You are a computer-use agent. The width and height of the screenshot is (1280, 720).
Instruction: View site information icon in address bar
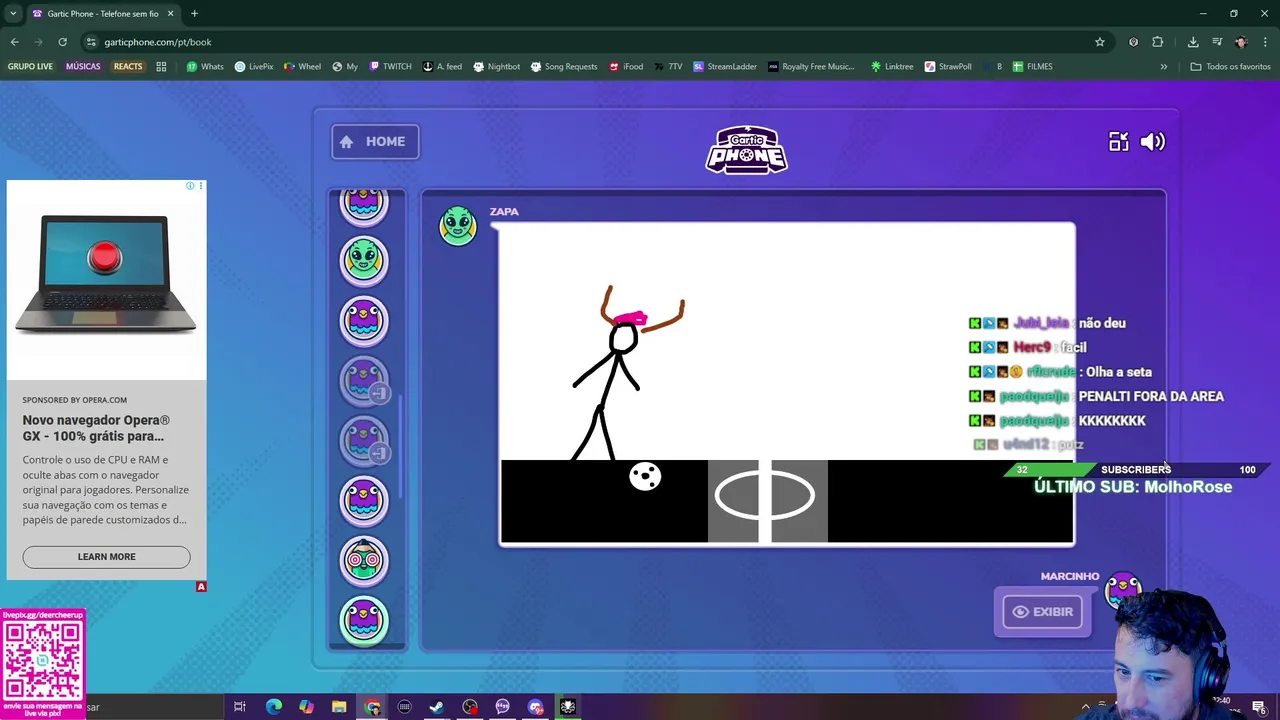coord(92,42)
